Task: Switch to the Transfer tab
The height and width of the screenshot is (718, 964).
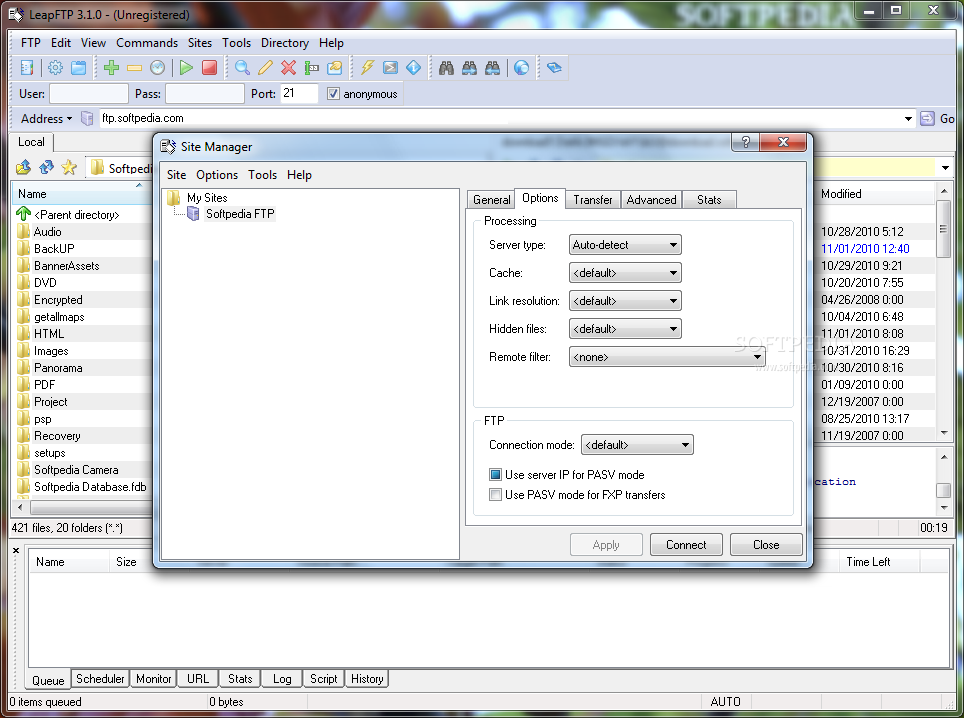Action: 593,200
